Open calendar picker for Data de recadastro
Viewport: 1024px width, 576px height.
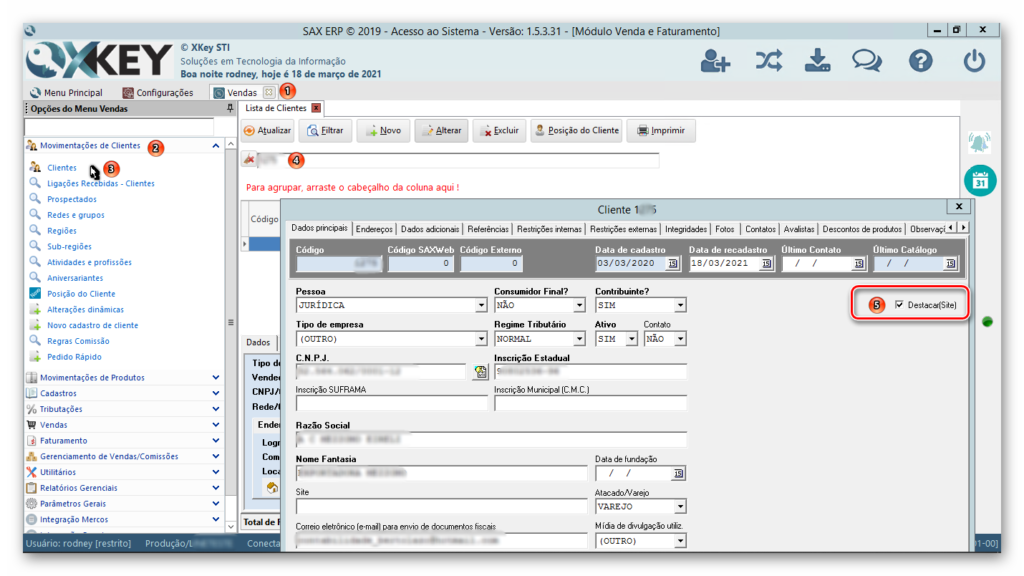pos(766,263)
